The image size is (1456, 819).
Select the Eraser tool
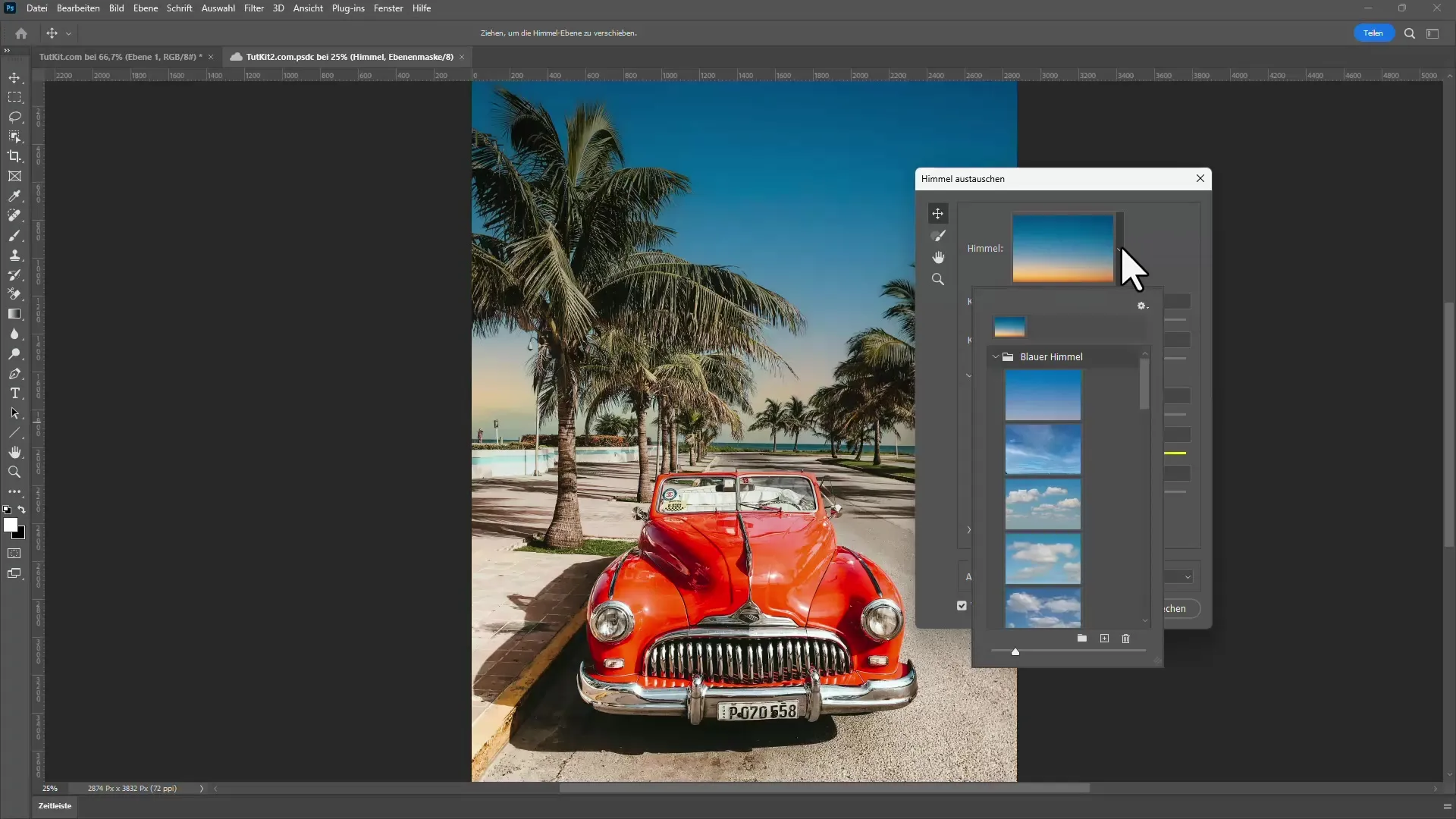click(14, 295)
